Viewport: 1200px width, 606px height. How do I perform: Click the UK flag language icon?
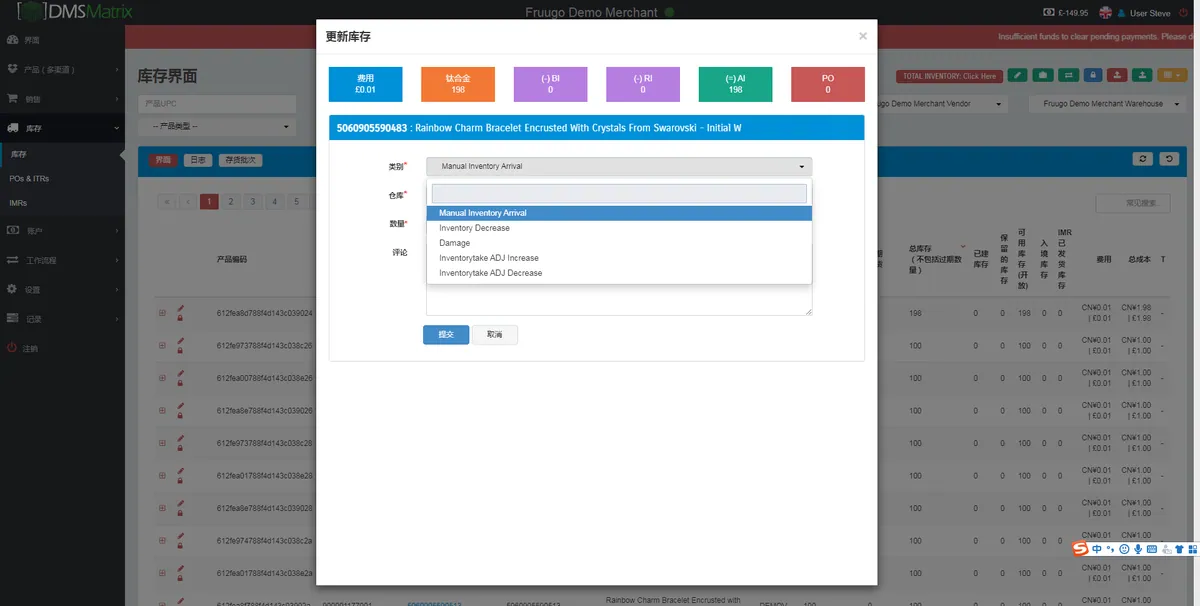click(x=1106, y=13)
